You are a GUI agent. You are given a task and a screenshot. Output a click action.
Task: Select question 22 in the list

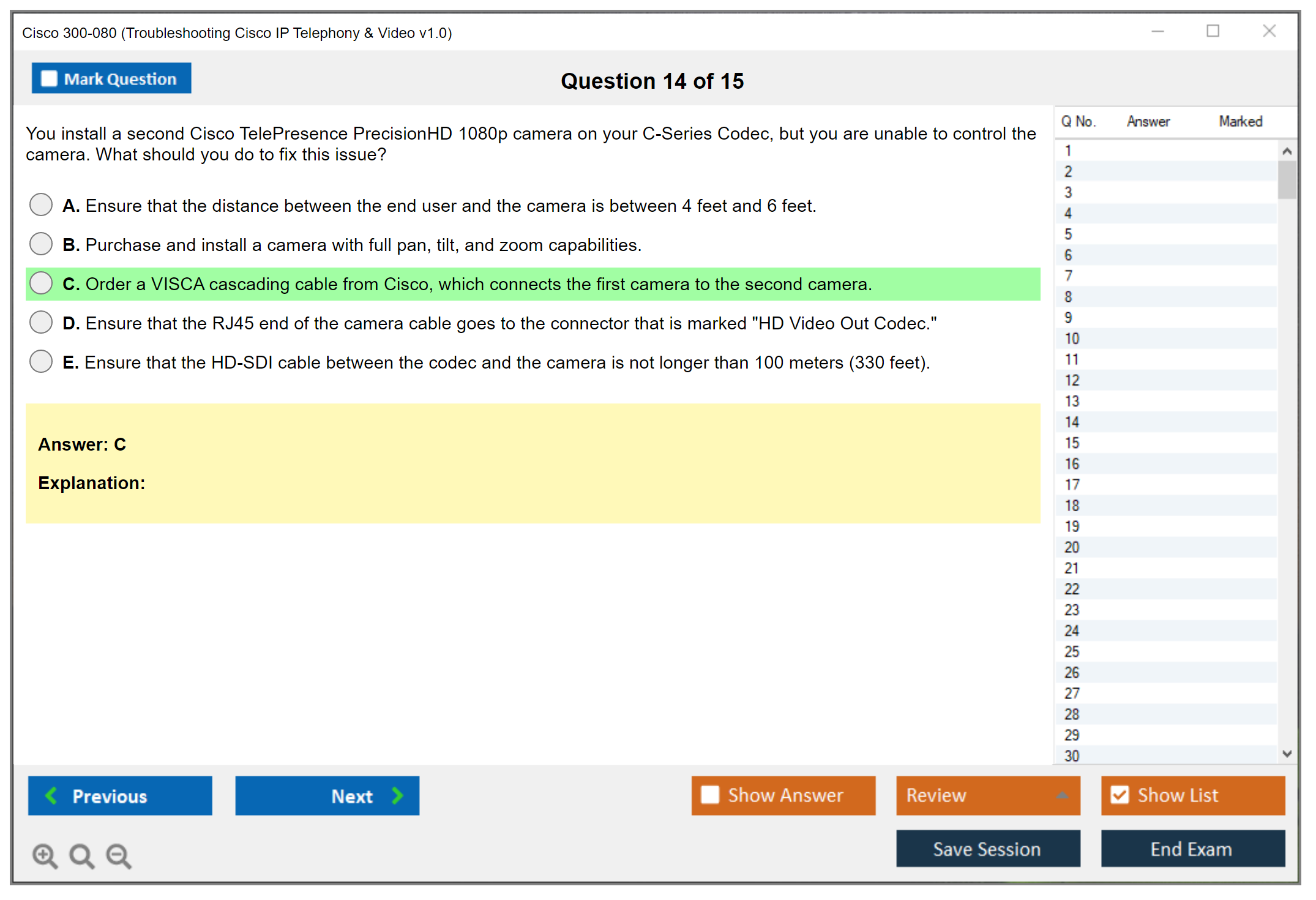pyautogui.click(x=1072, y=589)
